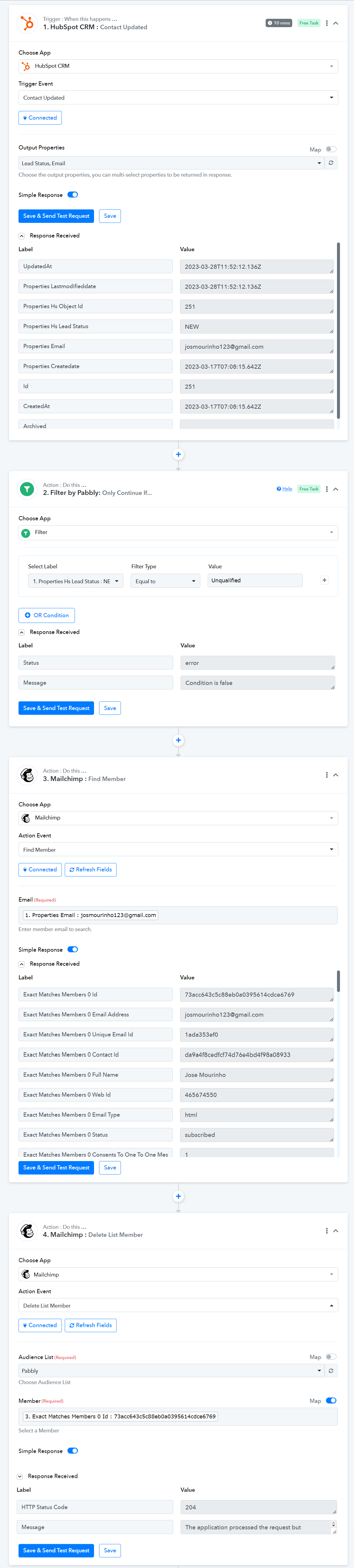Collapse the Delete List Member step
The height and width of the screenshot is (1568, 354).
(336, 1231)
